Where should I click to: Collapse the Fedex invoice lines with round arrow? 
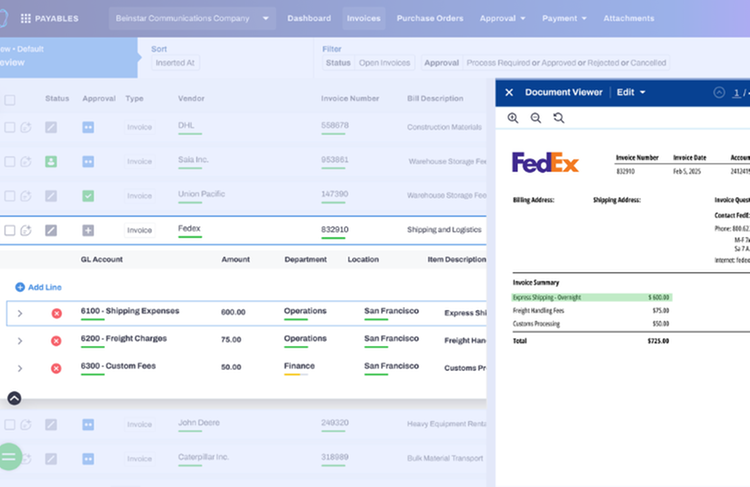(14, 398)
